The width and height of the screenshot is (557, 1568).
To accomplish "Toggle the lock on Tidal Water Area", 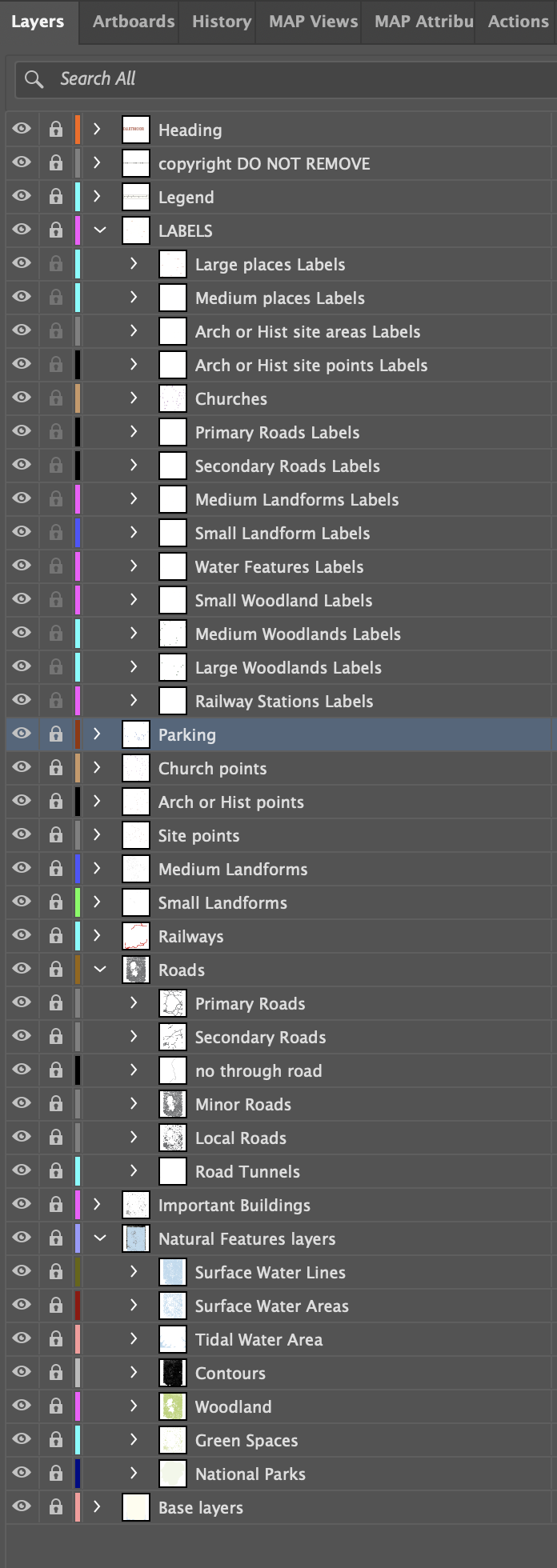I will (56, 1339).
